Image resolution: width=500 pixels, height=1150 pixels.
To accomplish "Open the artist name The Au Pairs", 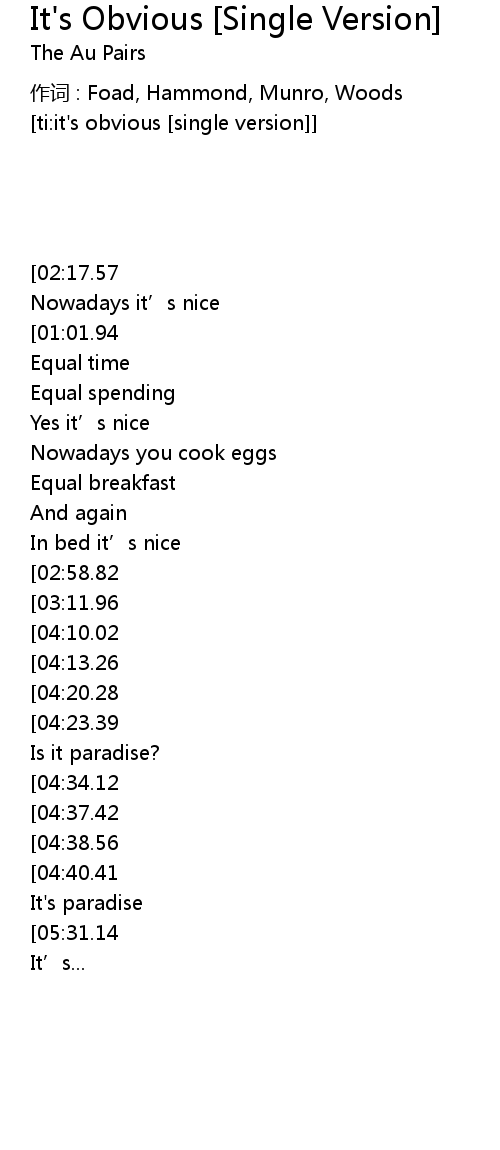I will click(x=88, y=53).
